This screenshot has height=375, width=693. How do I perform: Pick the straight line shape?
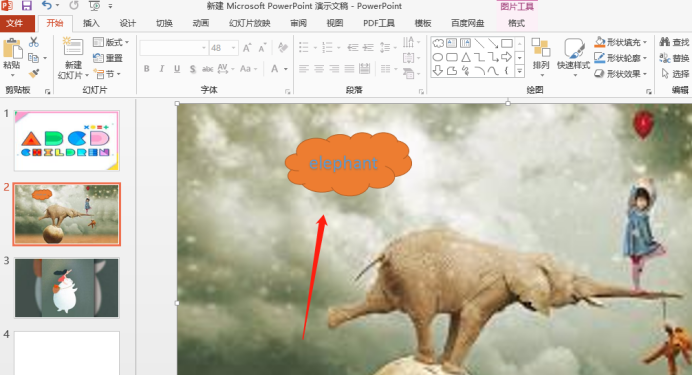(x=479, y=43)
